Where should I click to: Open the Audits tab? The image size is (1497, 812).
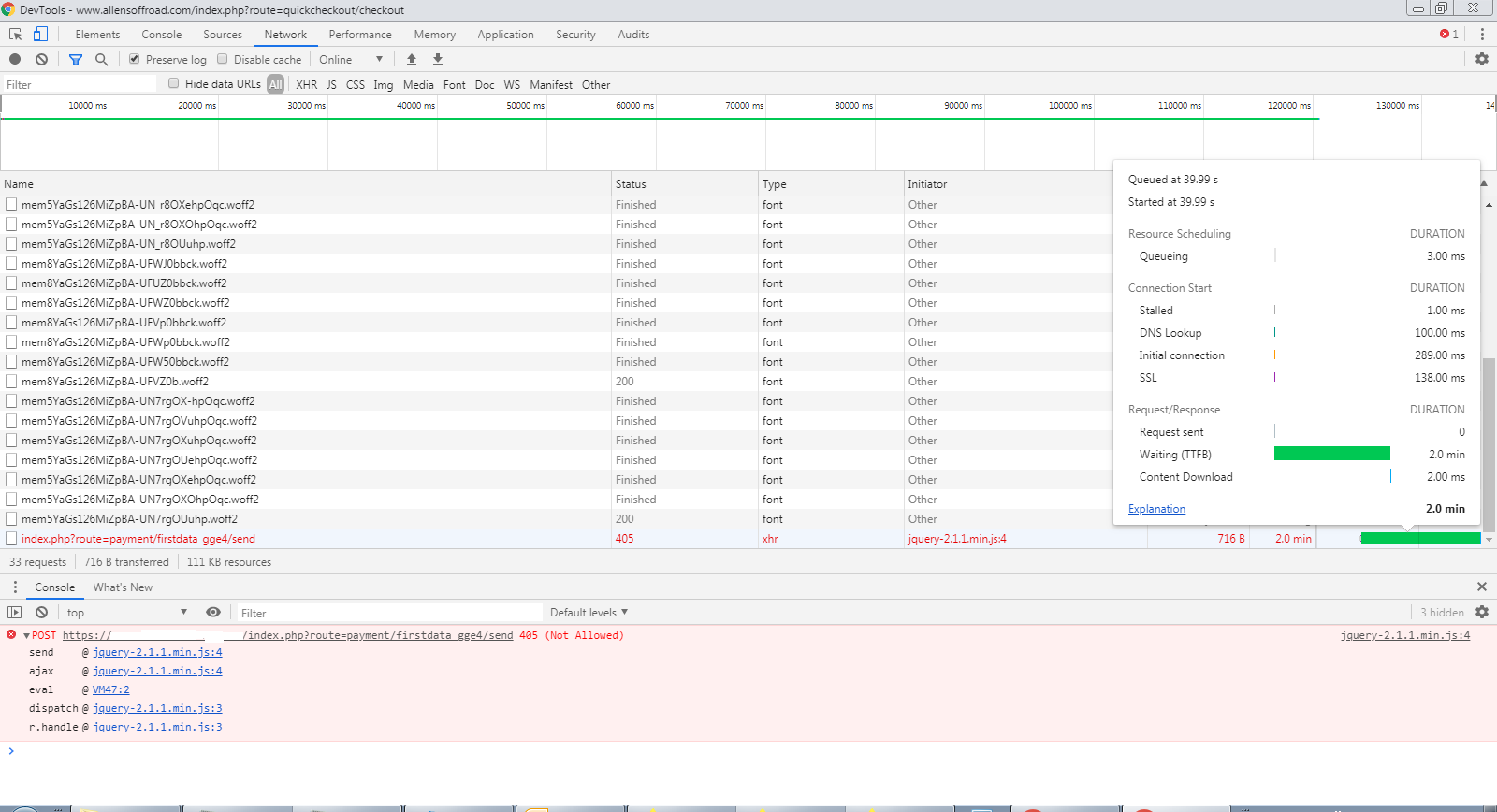click(x=633, y=35)
